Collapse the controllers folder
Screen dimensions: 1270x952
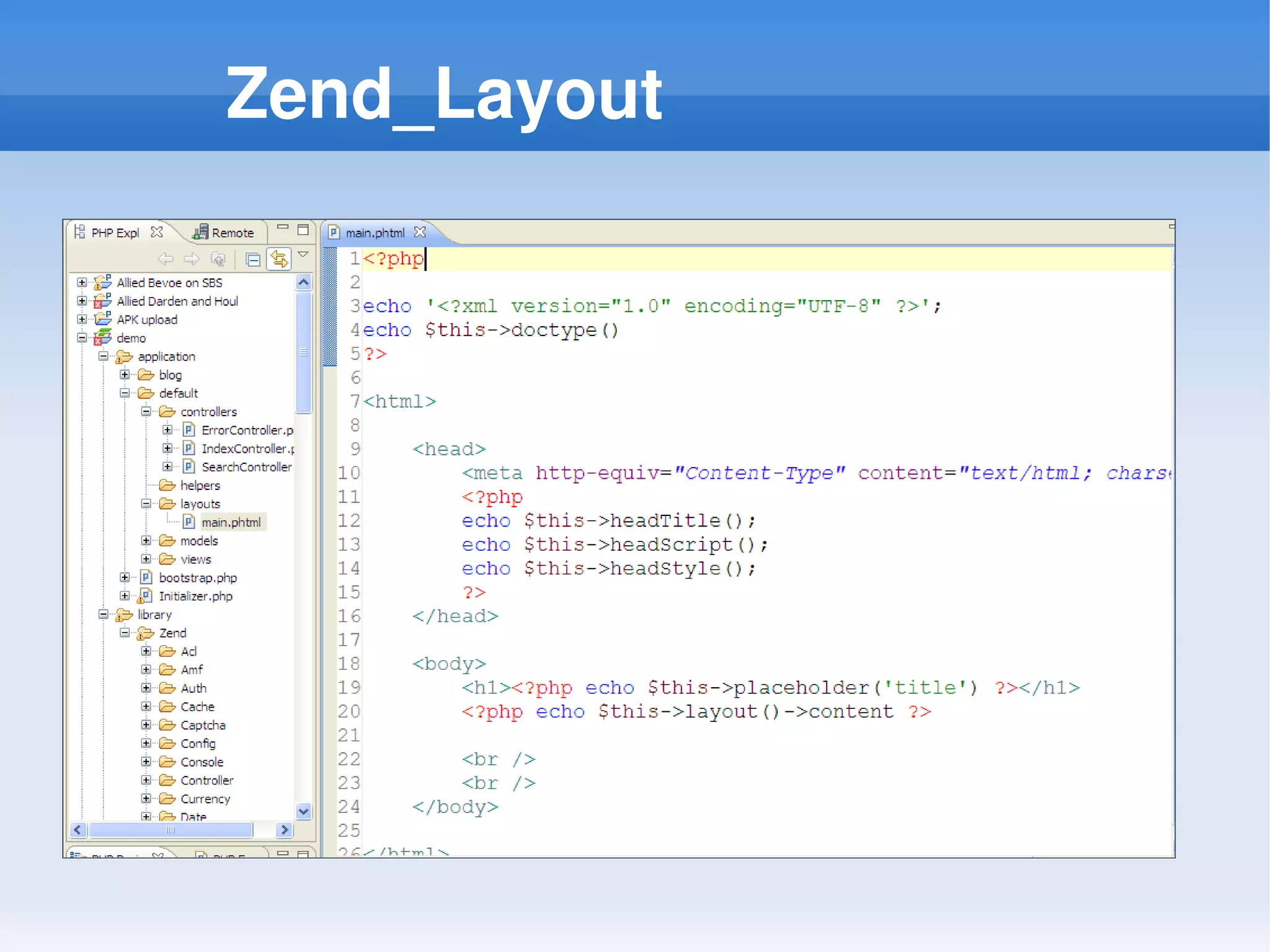pyautogui.click(x=146, y=411)
